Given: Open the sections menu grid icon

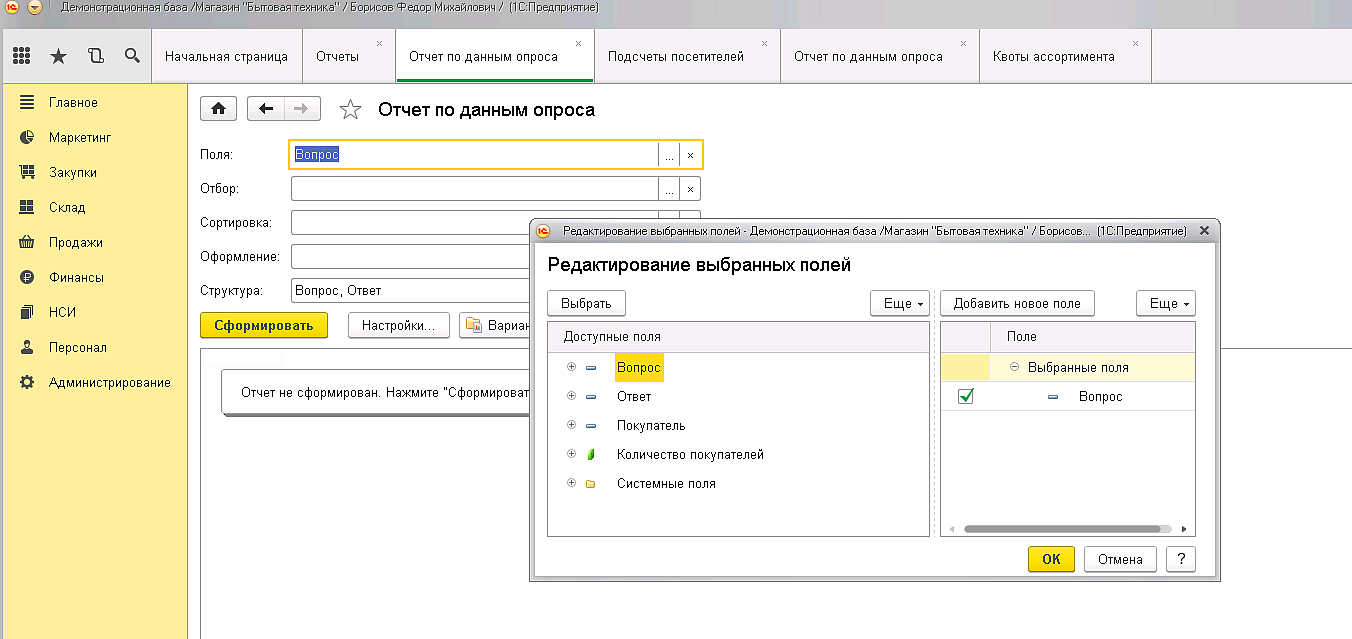Looking at the screenshot, I should point(21,56).
